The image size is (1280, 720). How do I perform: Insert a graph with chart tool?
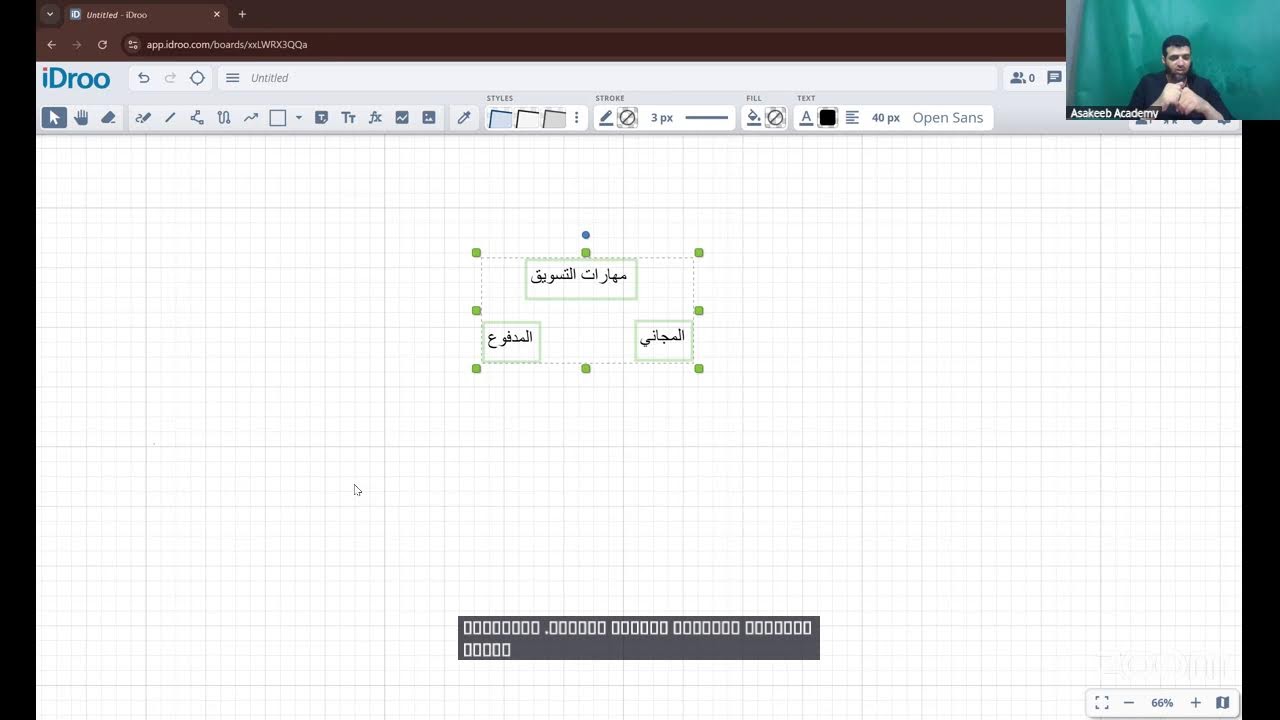pyautogui.click(x=402, y=117)
